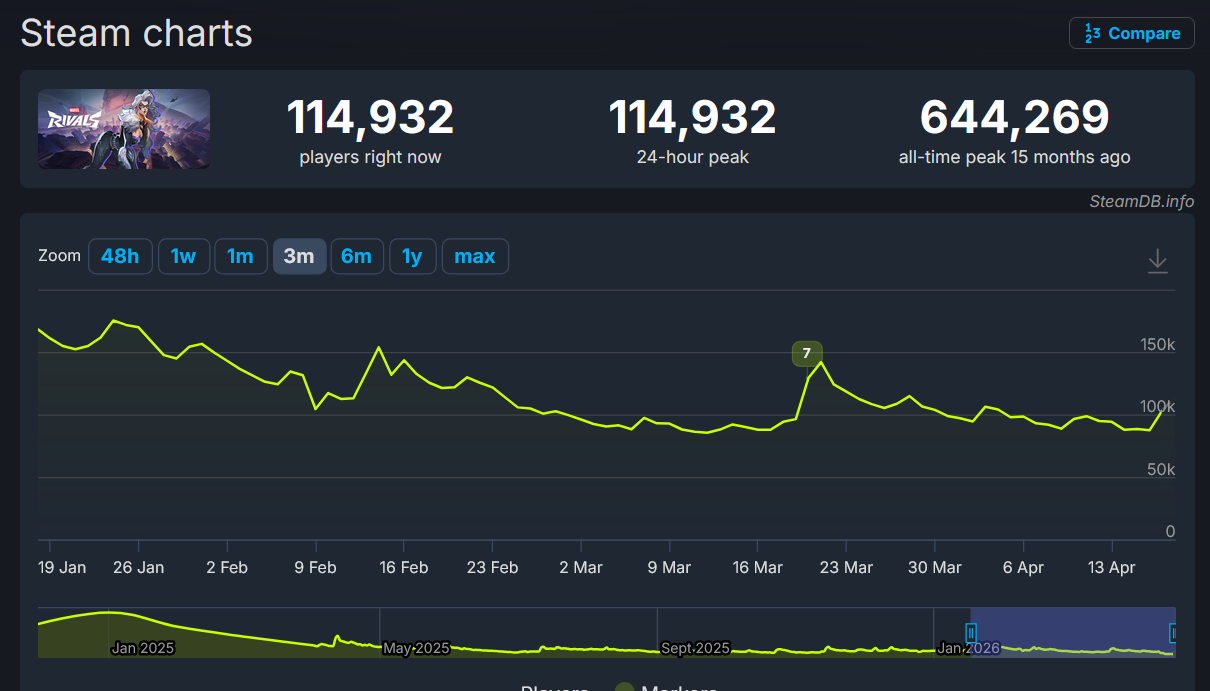The height and width of the screenshot is (691, 1210).
Task: Click the players right now label
Action: click(370, 157)
